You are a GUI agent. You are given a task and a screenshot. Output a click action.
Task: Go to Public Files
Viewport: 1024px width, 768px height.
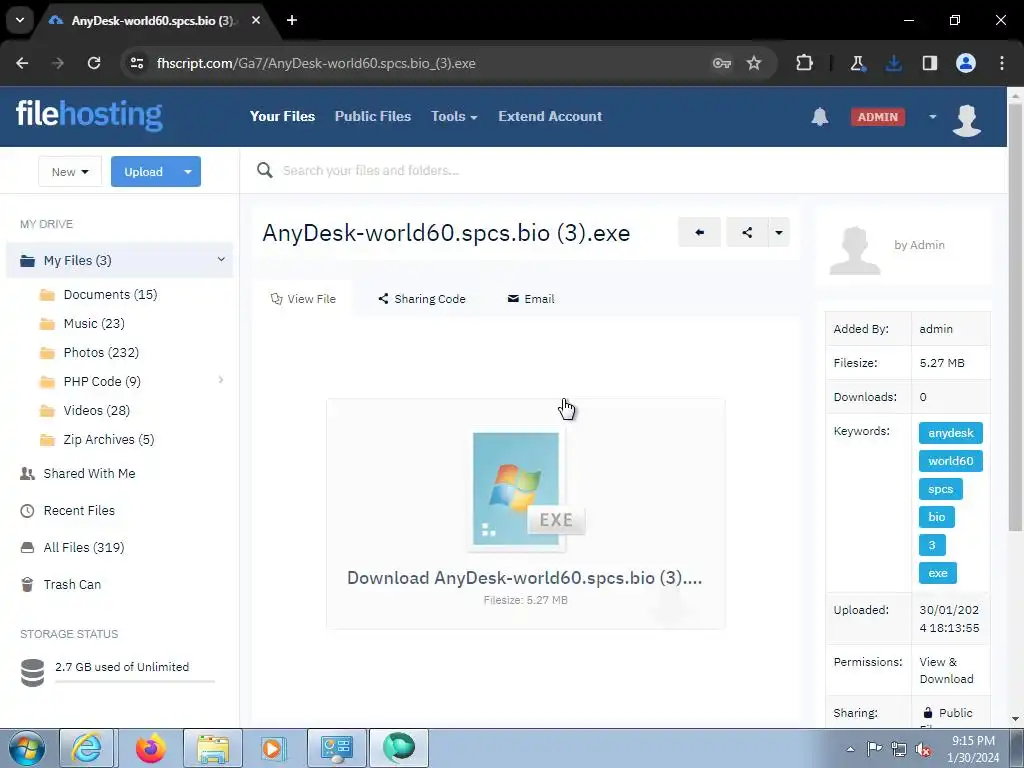point(373,116)
